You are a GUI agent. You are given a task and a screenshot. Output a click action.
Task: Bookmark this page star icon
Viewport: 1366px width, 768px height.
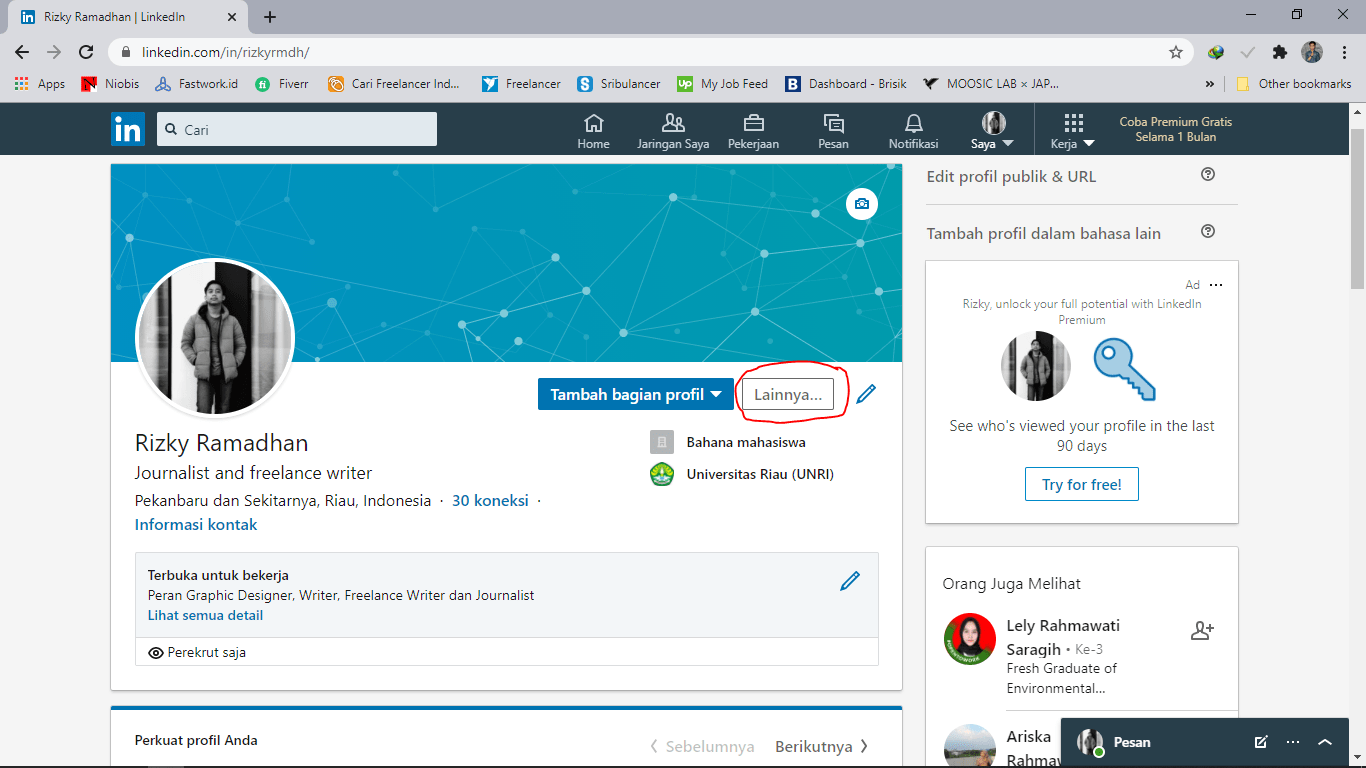click(x=1176, y=52)
